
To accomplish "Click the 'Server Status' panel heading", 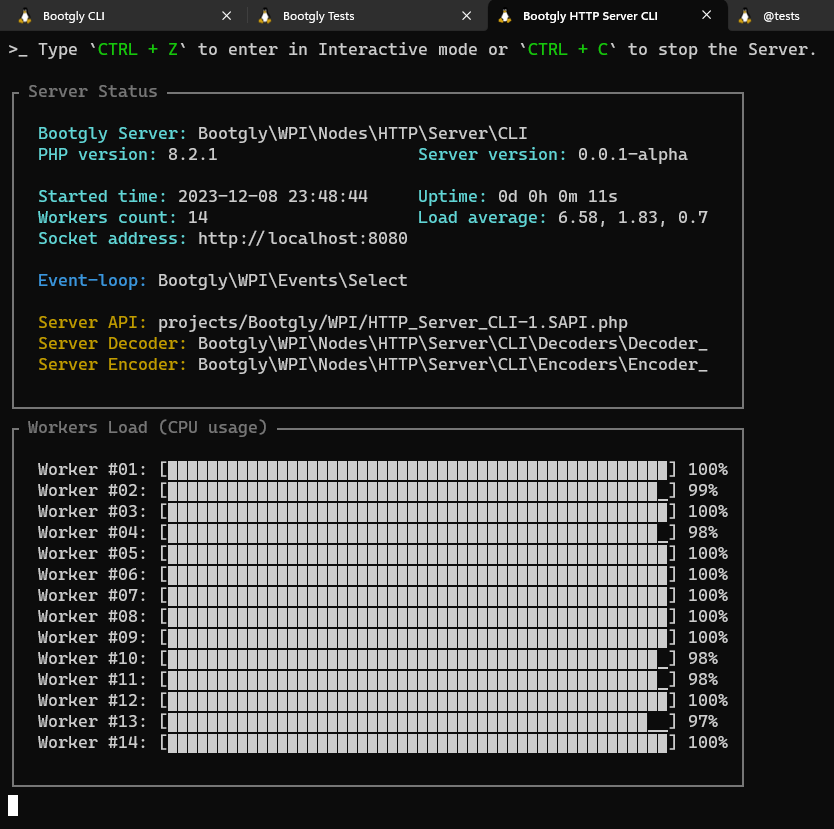I will (92, 92).
